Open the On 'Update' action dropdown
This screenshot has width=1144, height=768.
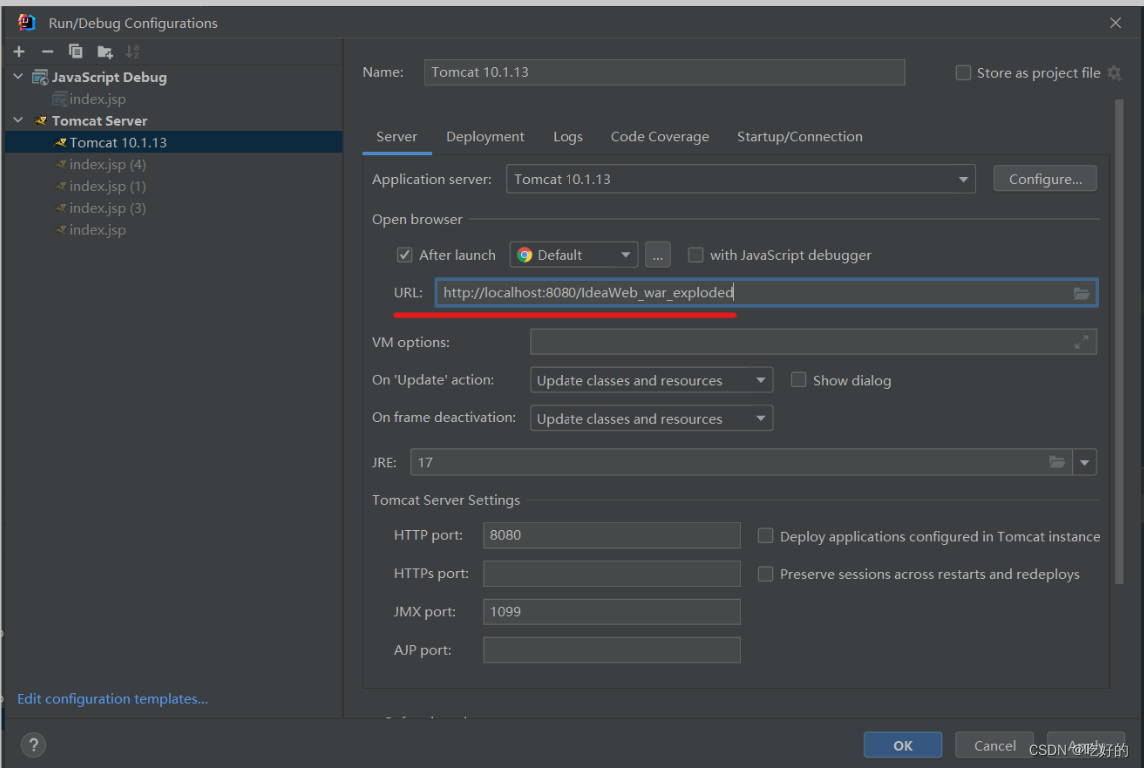click(652, 380)
